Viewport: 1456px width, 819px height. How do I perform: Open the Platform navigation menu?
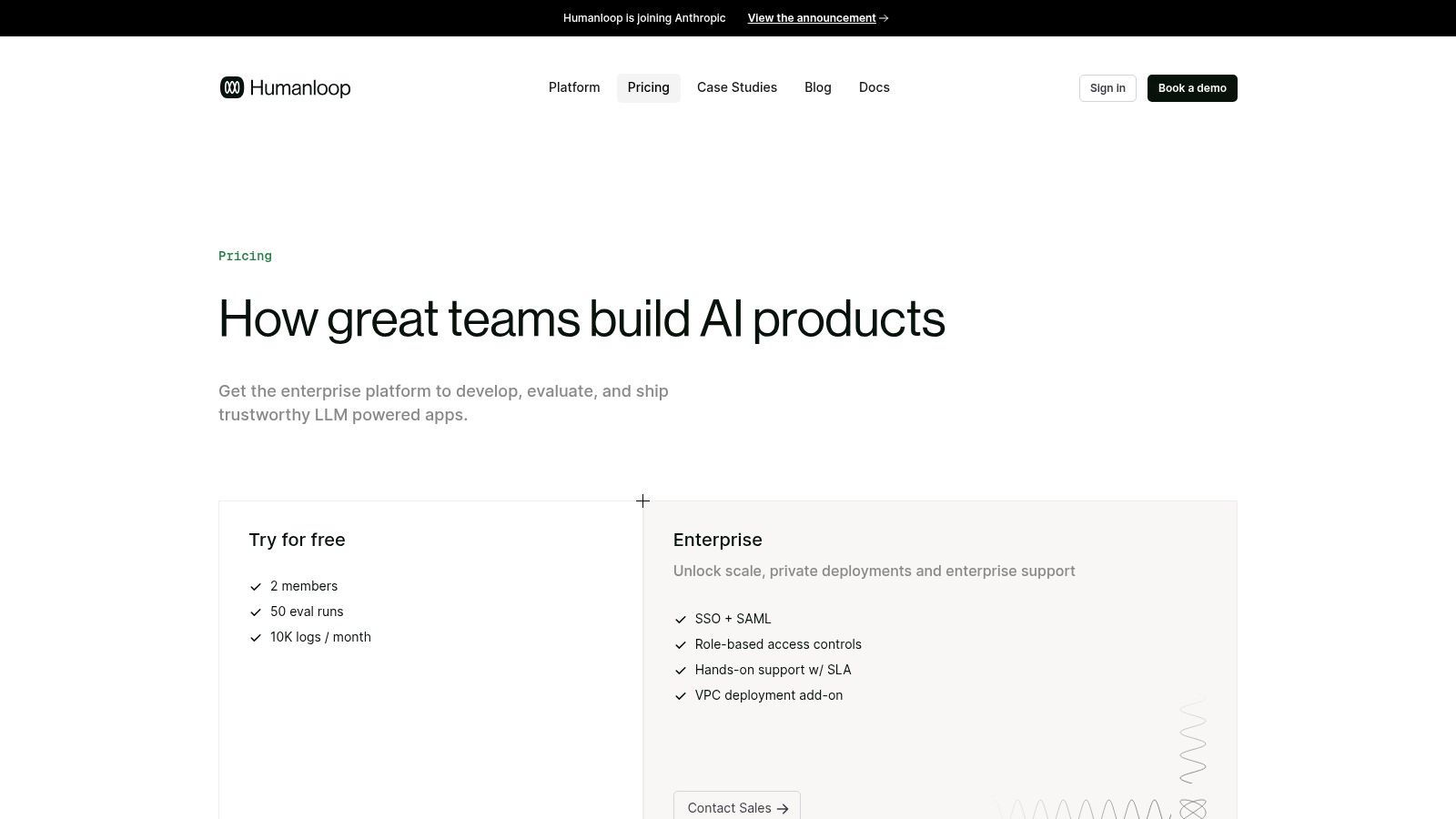point(573,87)
